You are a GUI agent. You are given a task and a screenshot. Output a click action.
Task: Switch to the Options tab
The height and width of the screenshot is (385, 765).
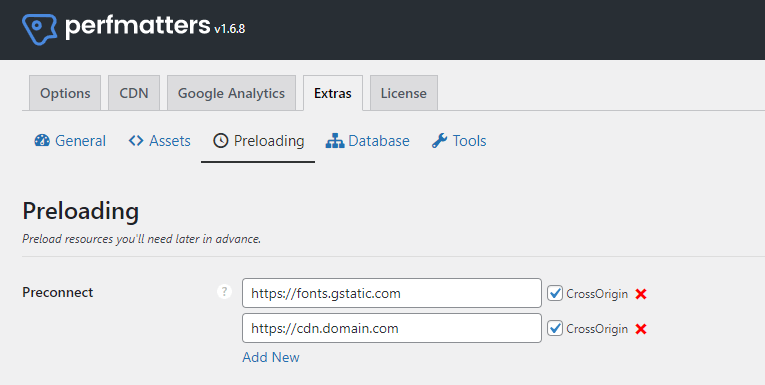tap(65, 93)
